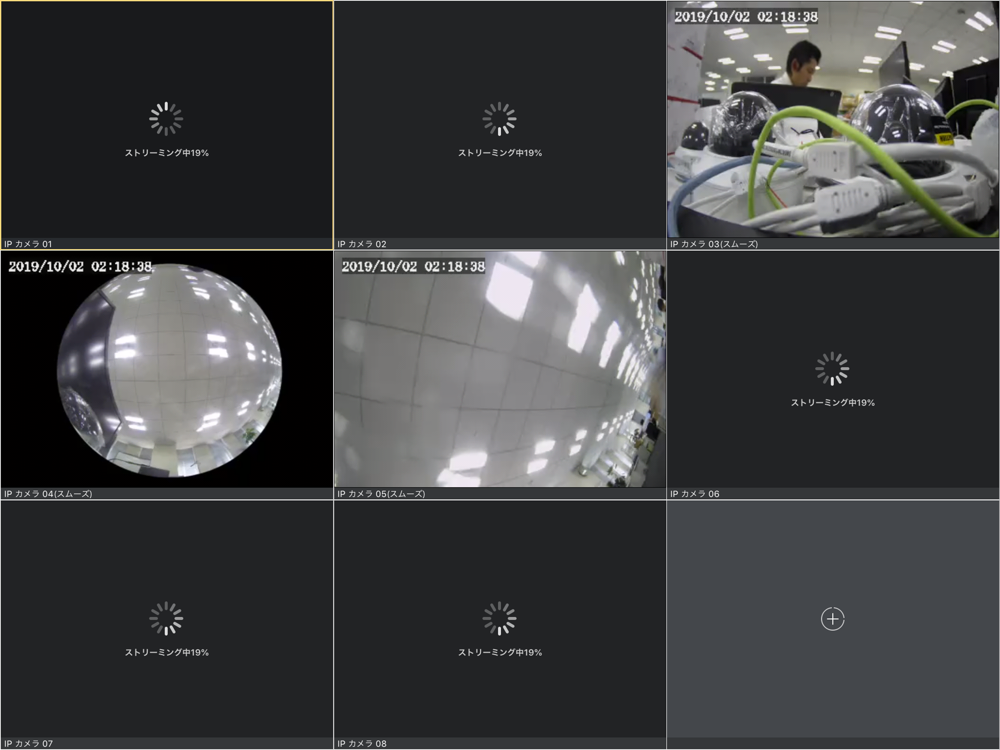1000x750 pixels.
Task: Click the IP カメラ 07 label
Action: [28, 744]
